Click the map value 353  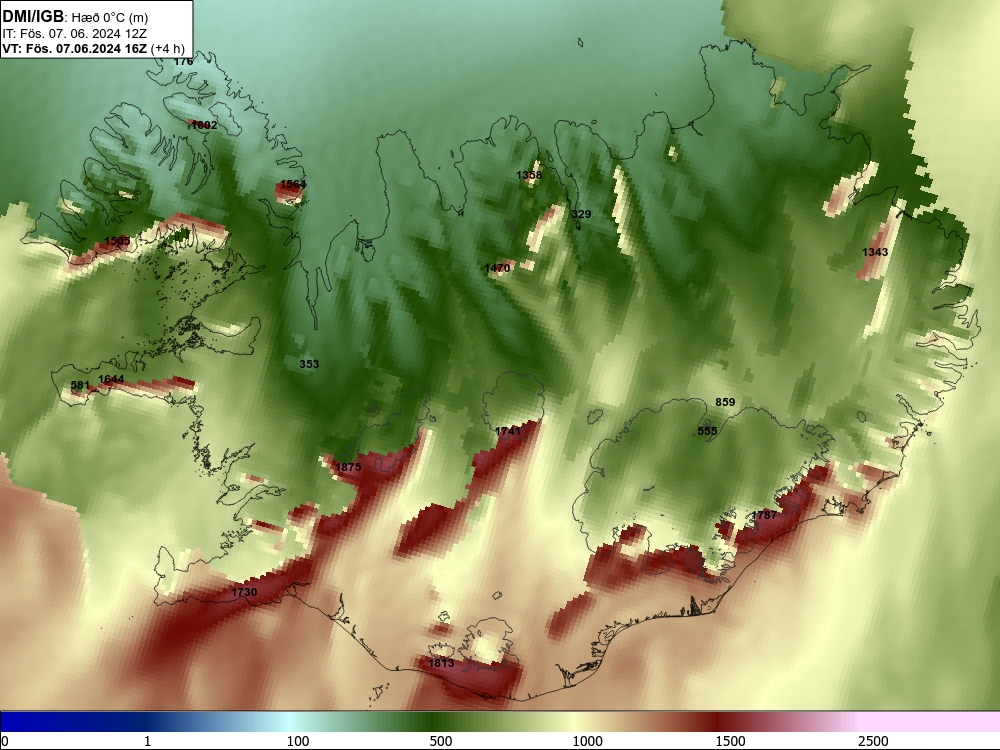(309, 364)
